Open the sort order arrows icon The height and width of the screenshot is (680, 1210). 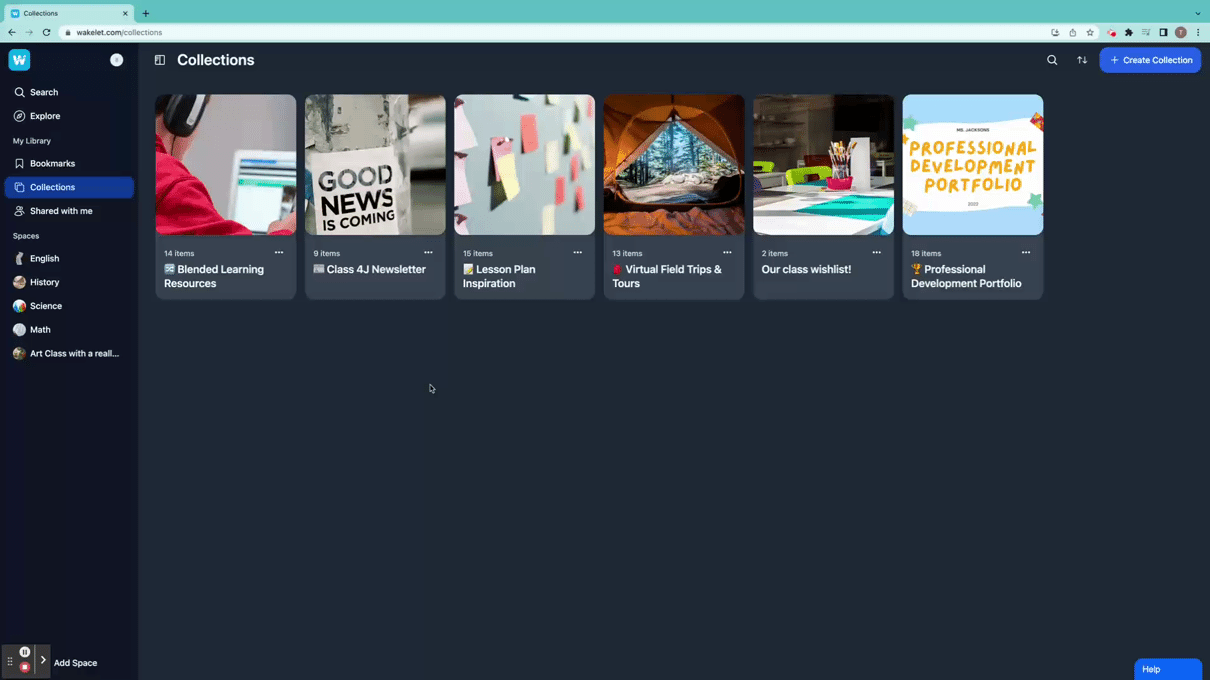(x=1082, y=60)
